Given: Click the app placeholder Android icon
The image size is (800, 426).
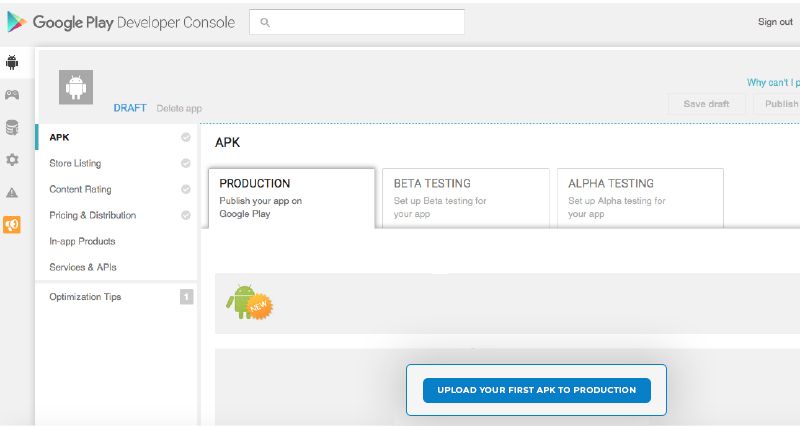Looking at the screenshot, I should tap(76, 87).
